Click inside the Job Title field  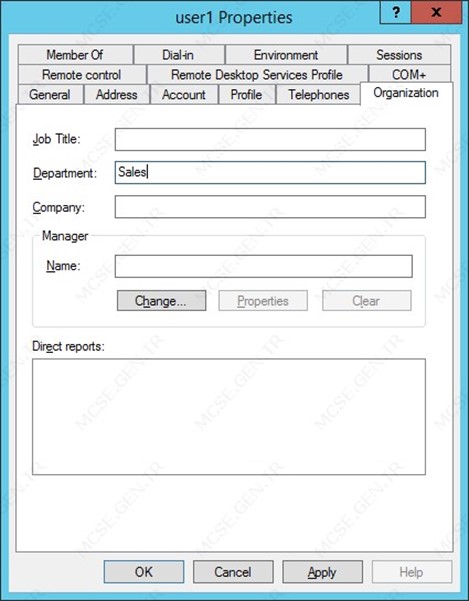point(270,140)
